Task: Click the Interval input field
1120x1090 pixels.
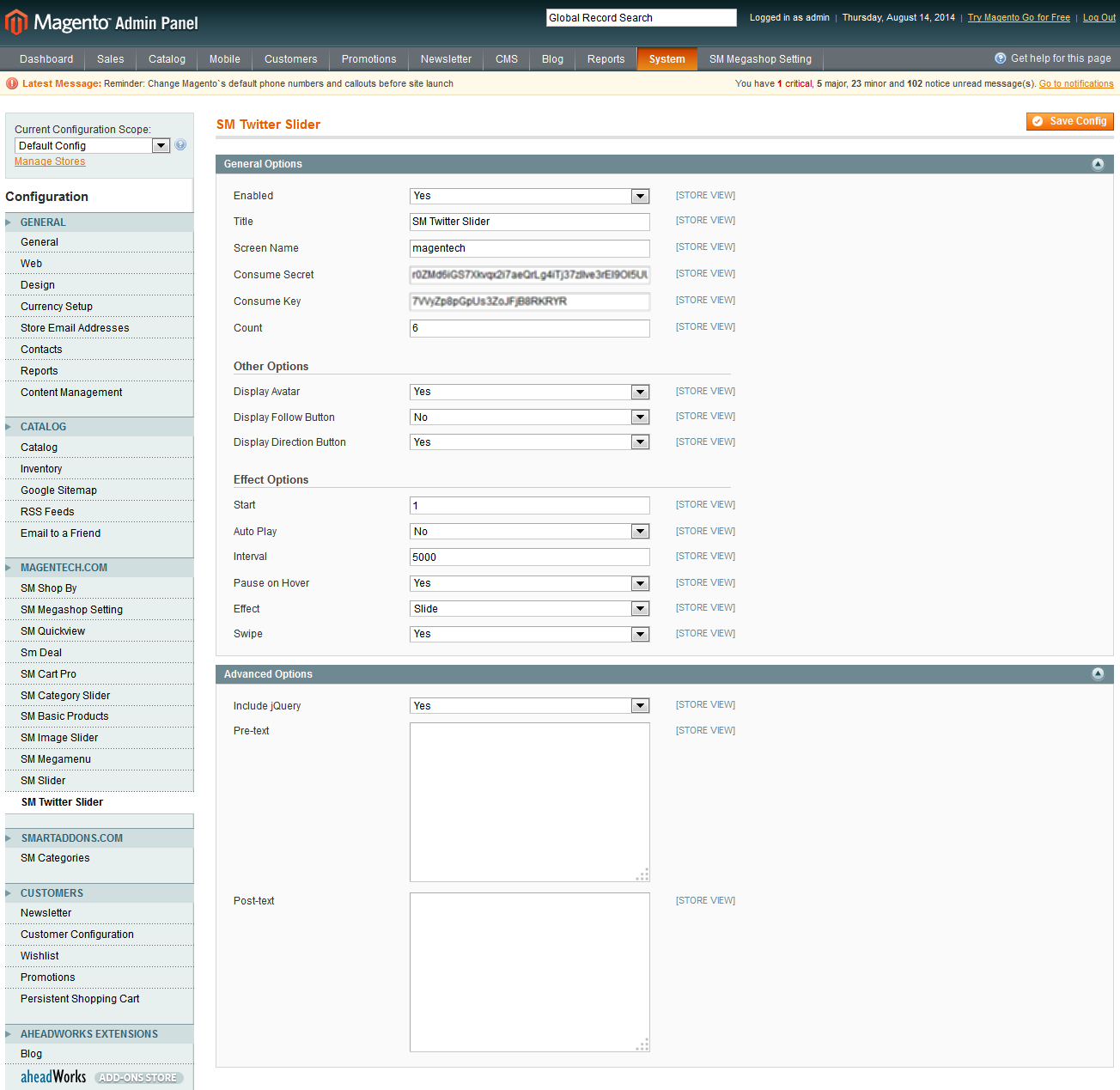Action: click(530, 557)
